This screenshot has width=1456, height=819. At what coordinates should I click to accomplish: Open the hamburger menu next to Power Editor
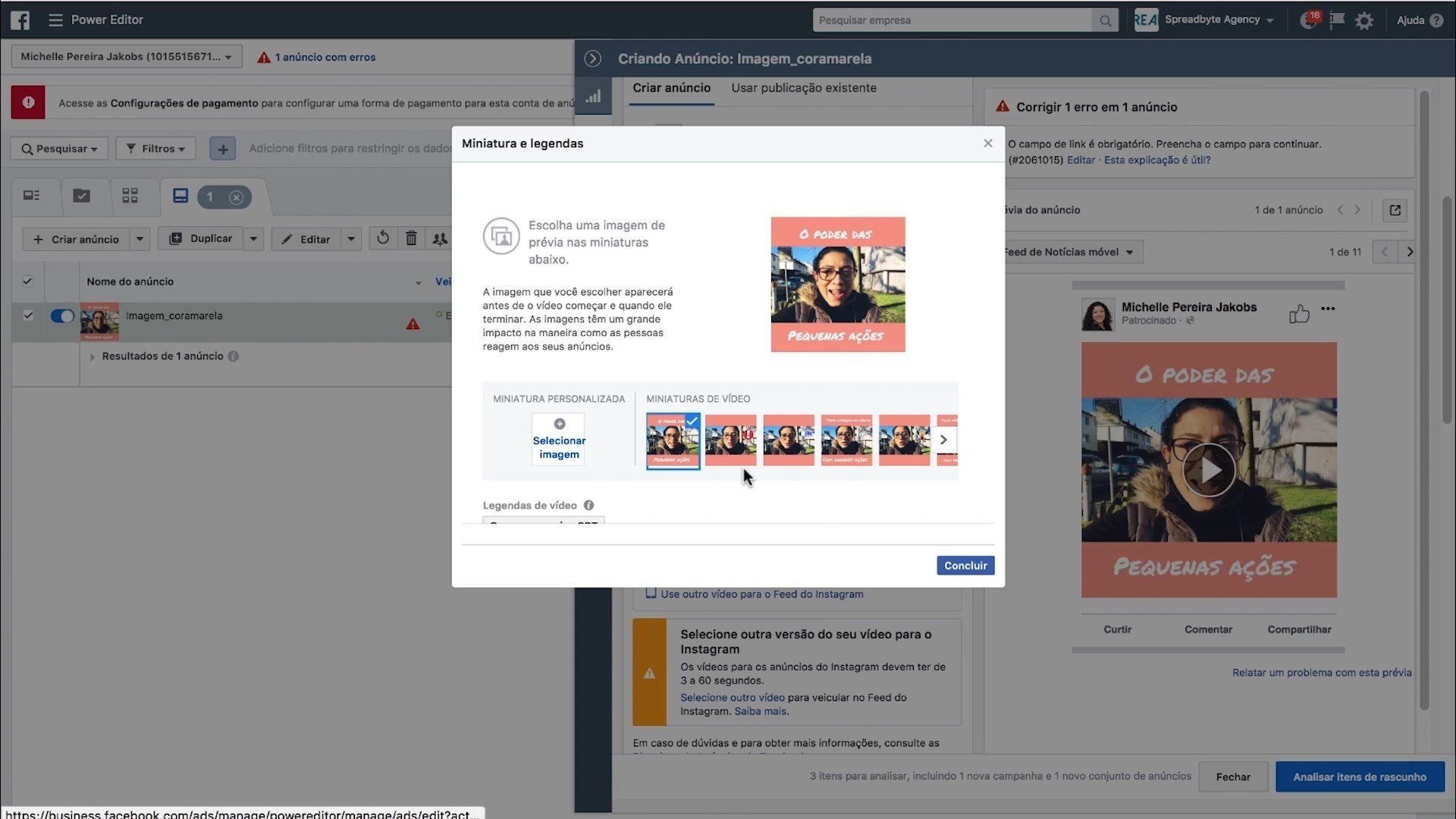[x=55, y=20]
